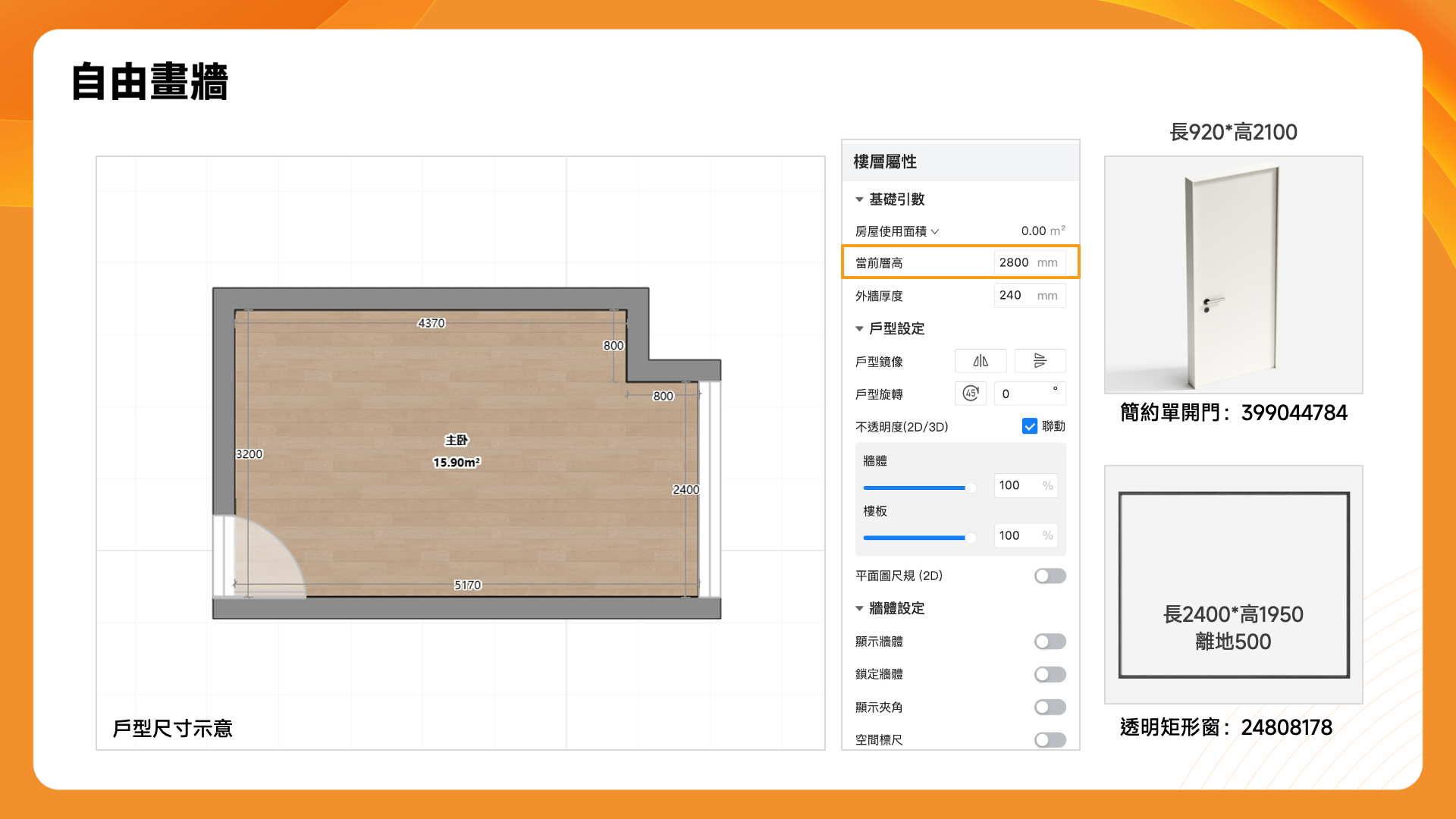
Task: Collapse the 牆體設定 section
Action: pos(859,608)
